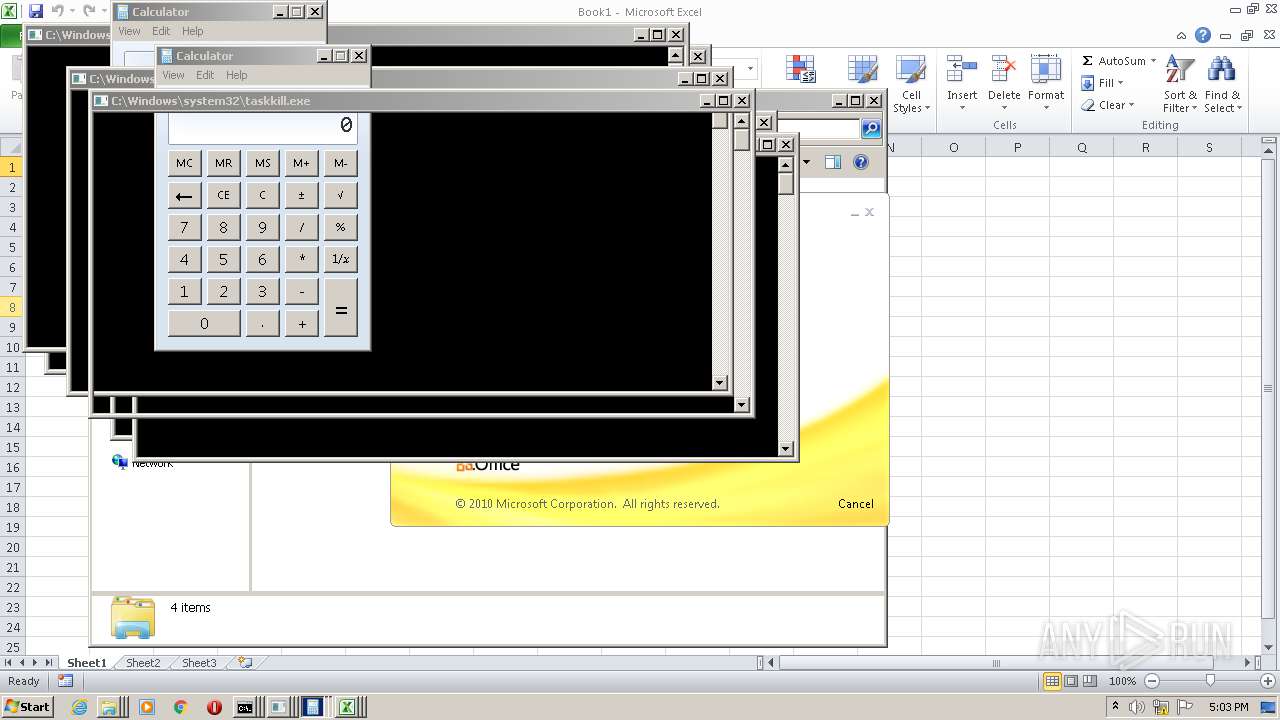The image size is (1280, 720).
Task: Click the Insert cells icon
Action: click(962, 69)
